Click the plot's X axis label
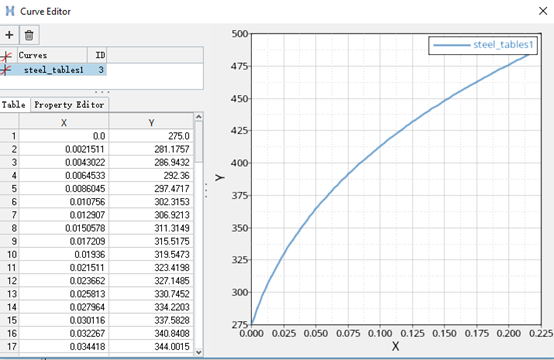The image size is (554, 360). [396, 346]
